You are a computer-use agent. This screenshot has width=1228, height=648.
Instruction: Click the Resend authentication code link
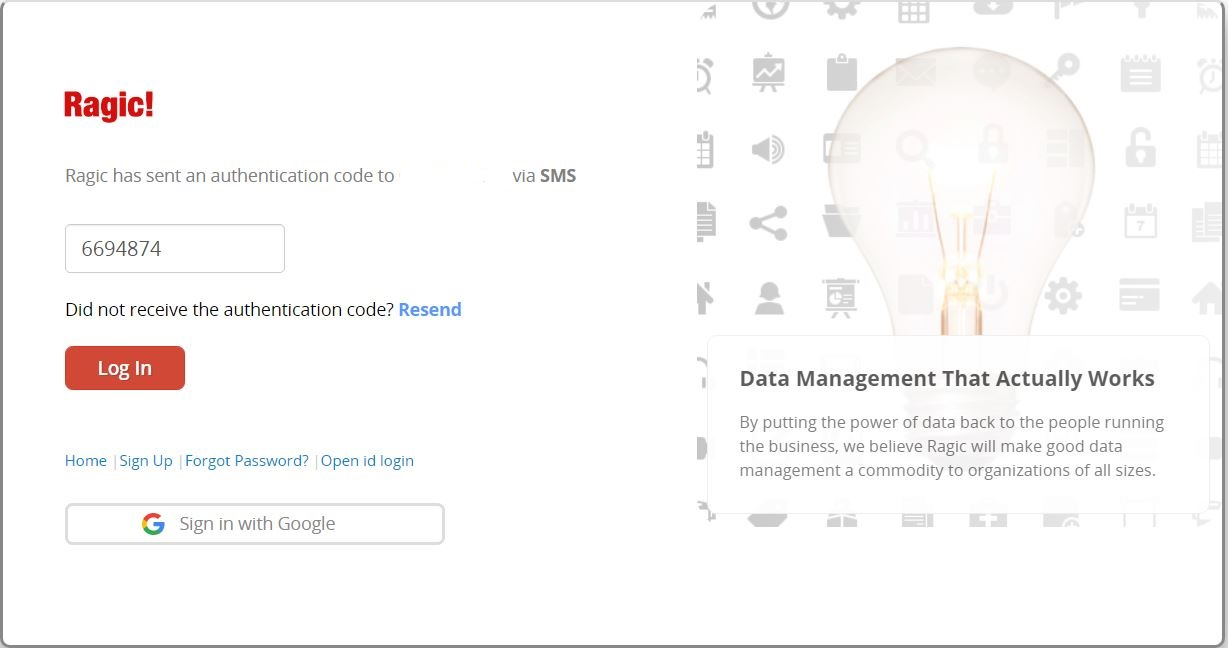point(430,310)
